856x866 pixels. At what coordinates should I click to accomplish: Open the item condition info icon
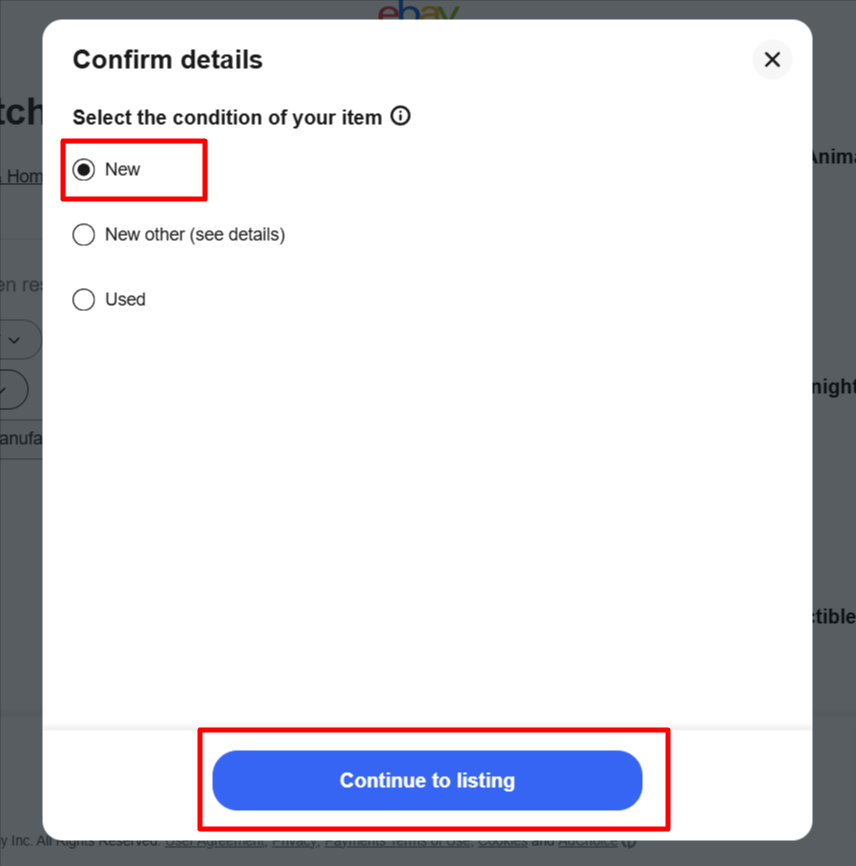pyautogui.click(x=400, y=116)
